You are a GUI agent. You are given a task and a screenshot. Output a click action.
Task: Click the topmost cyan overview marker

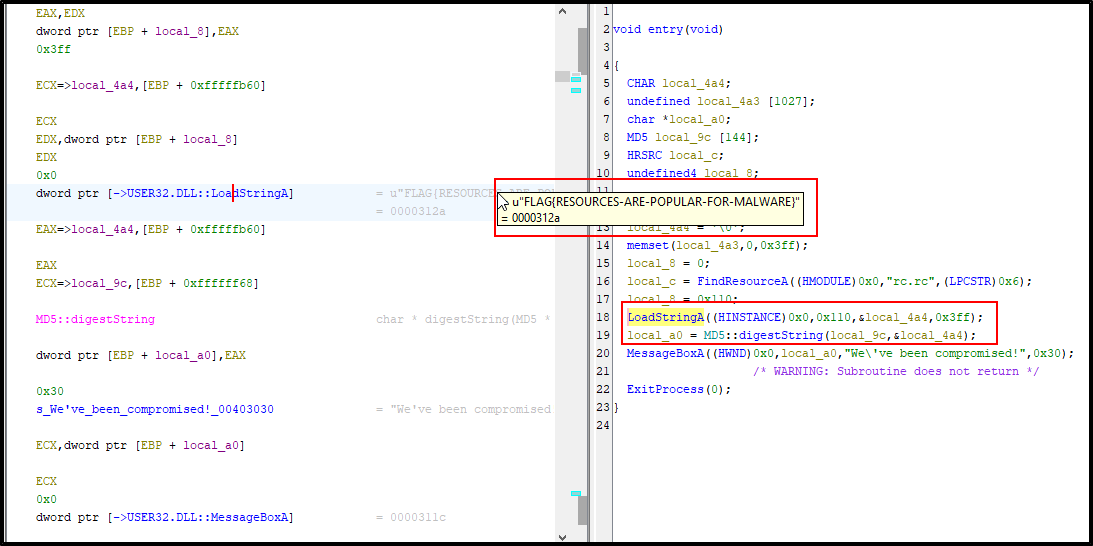click(x=575, y=78)
